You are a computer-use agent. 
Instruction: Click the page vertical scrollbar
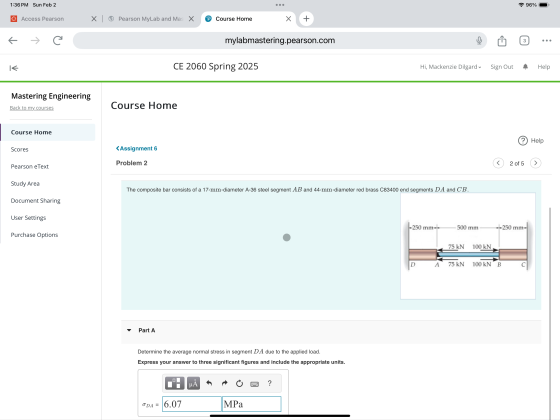[550, 313]
